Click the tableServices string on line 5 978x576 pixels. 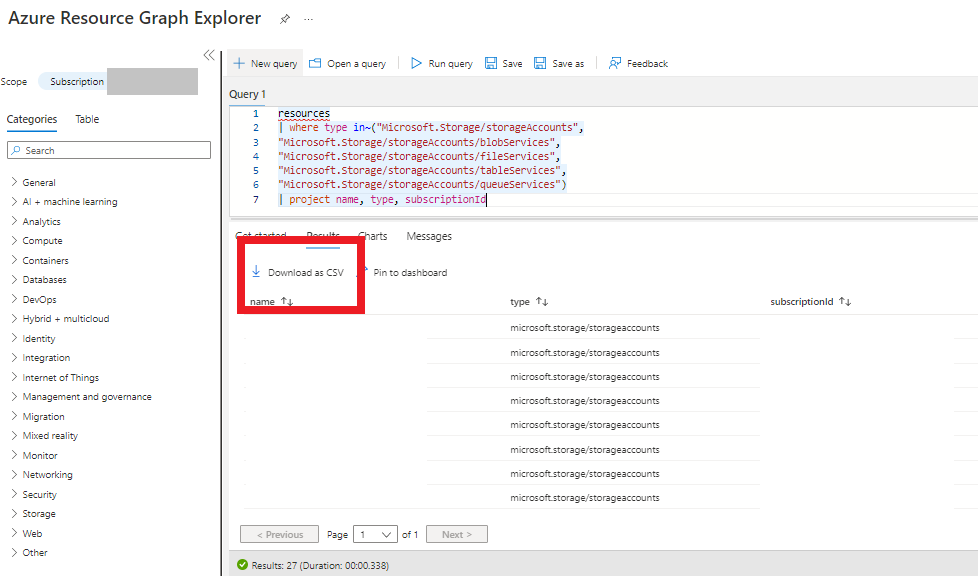coord(422,170)
